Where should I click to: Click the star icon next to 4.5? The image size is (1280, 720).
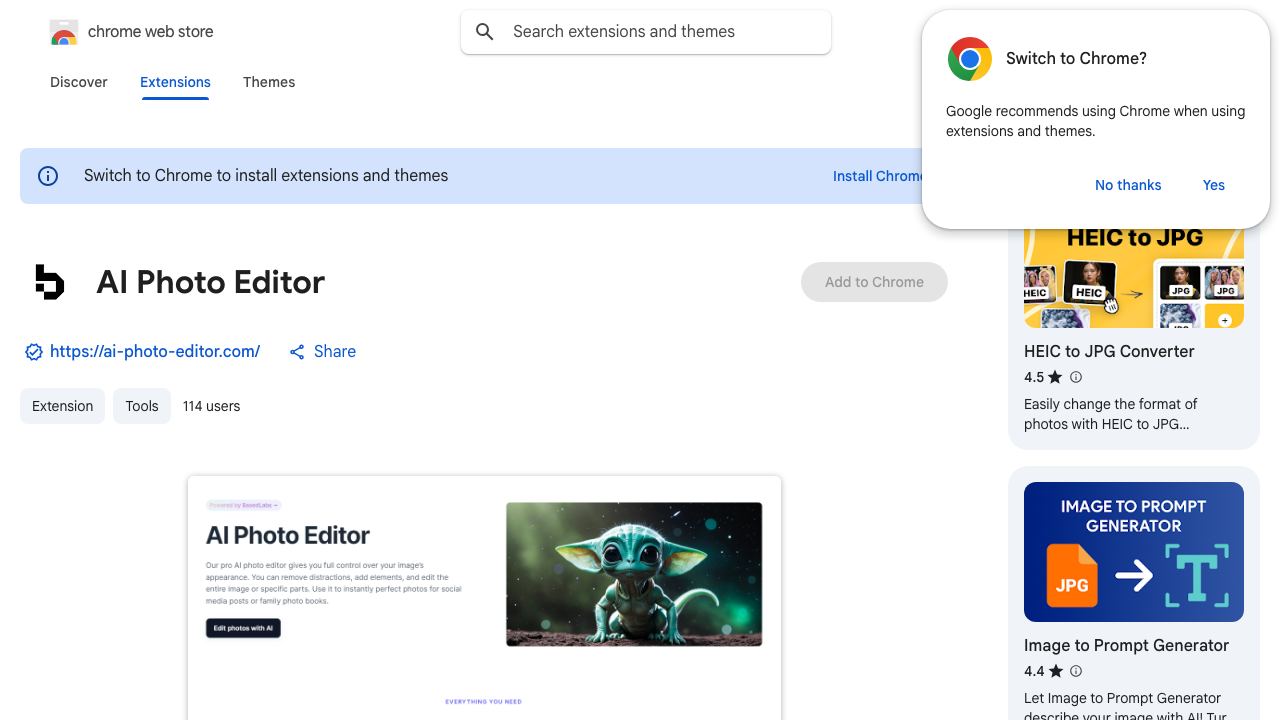pyautogui.click(x=1055, y=377)
